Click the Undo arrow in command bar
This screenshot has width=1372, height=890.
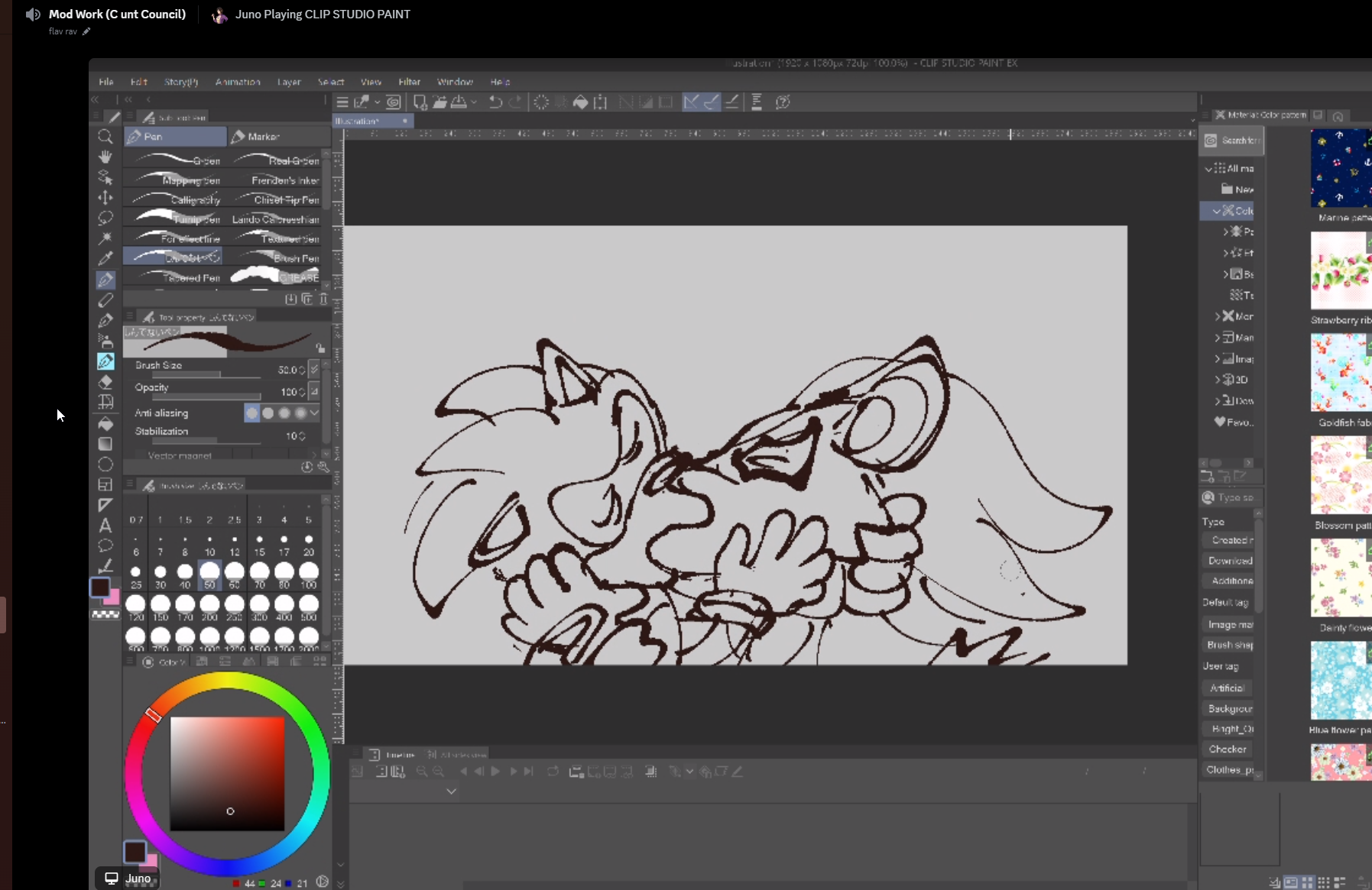click(495, 102)
